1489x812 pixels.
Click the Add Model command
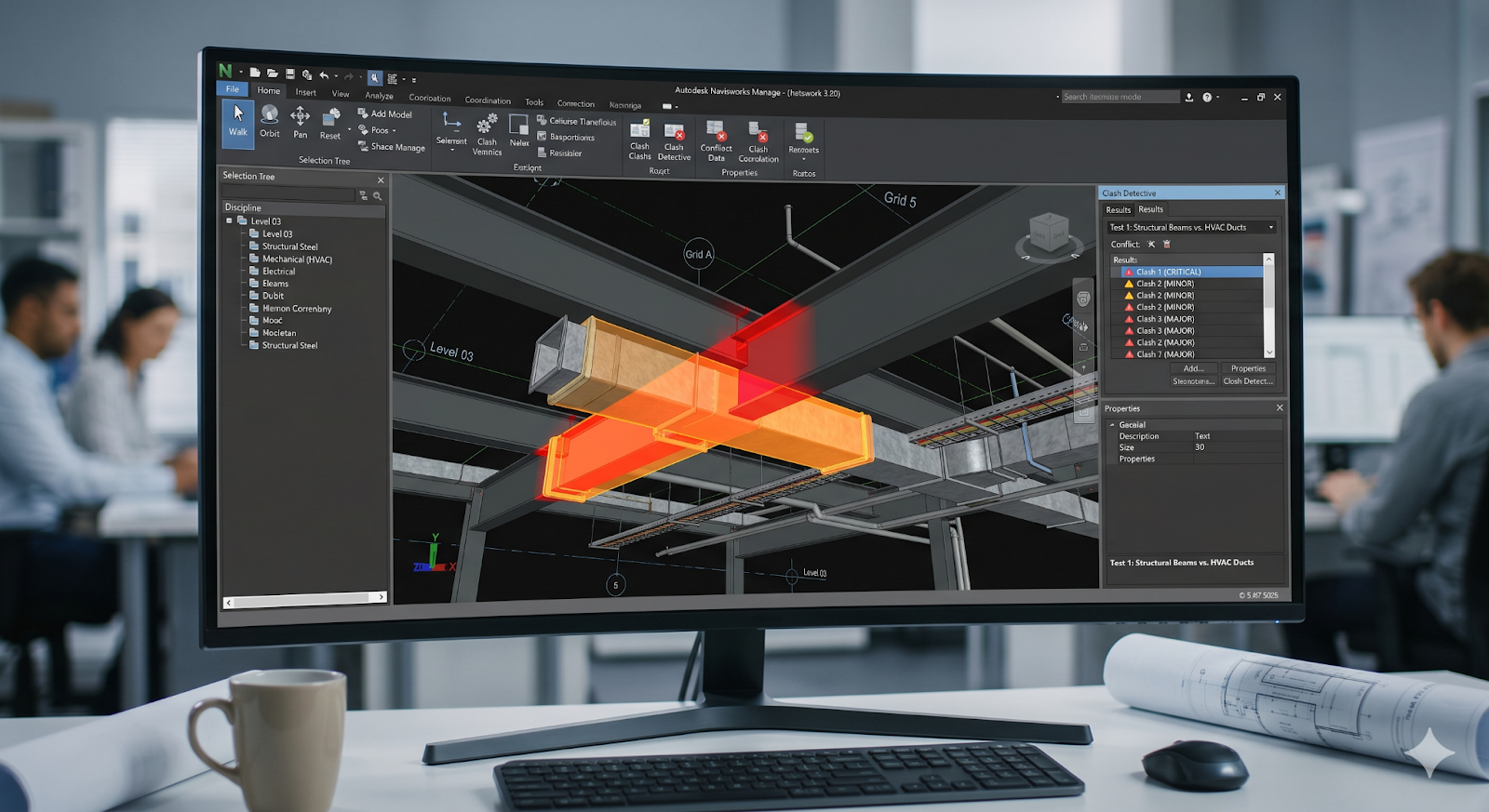click(x=385, y=114)
